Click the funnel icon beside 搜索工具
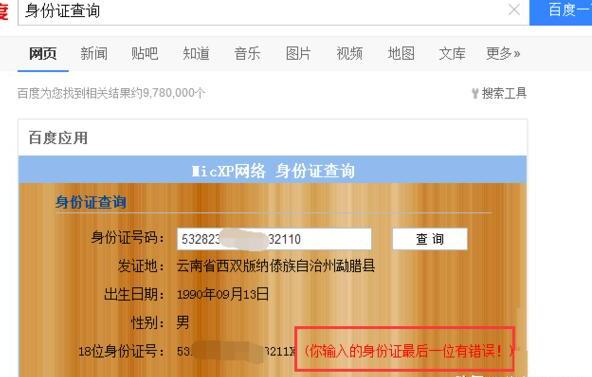This screenshot has width=592, height=377. pyautogui.click(x=475, y=94)
